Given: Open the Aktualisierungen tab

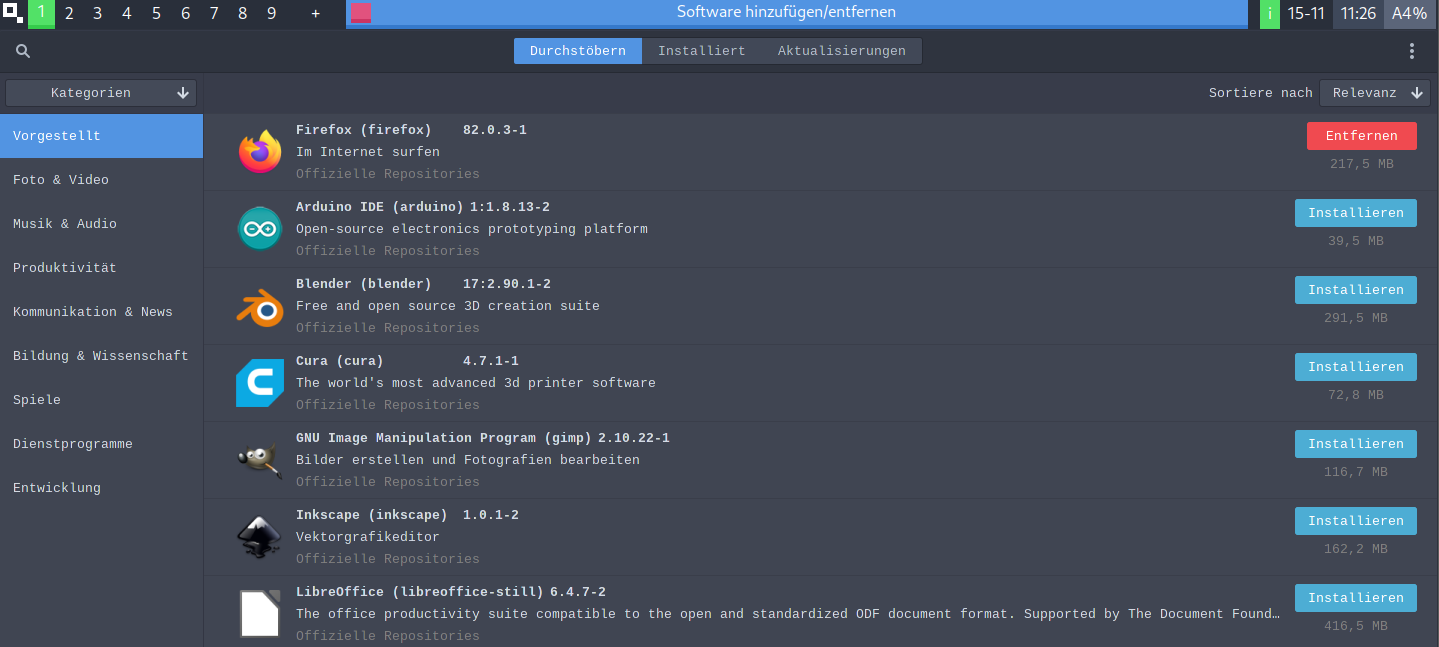Looking at the screenshot, I should (841, 51).
